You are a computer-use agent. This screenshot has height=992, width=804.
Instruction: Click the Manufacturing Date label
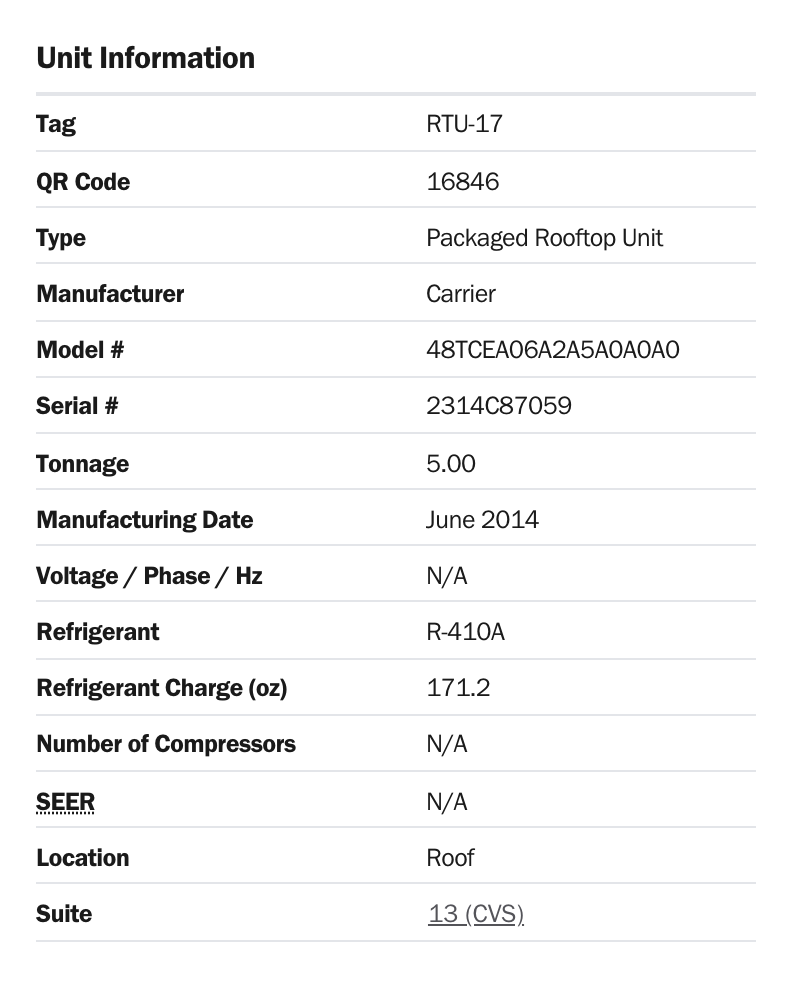click(145, 520)
